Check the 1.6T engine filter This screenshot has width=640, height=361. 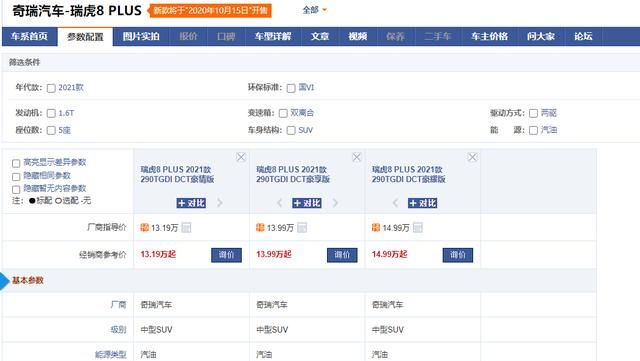click(x=51, y=114)
